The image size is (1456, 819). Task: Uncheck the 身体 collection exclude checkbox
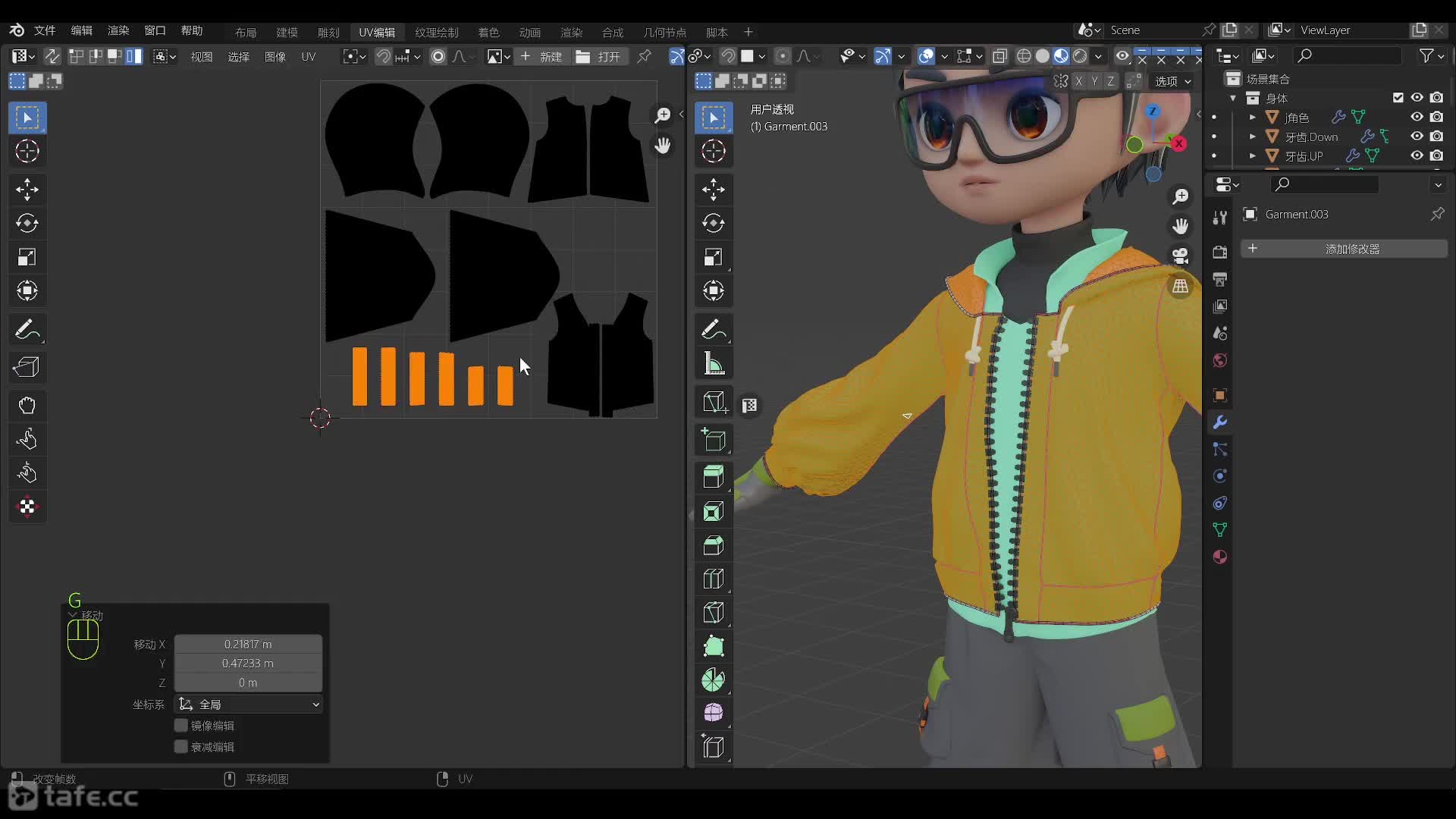click(1398, 97)
